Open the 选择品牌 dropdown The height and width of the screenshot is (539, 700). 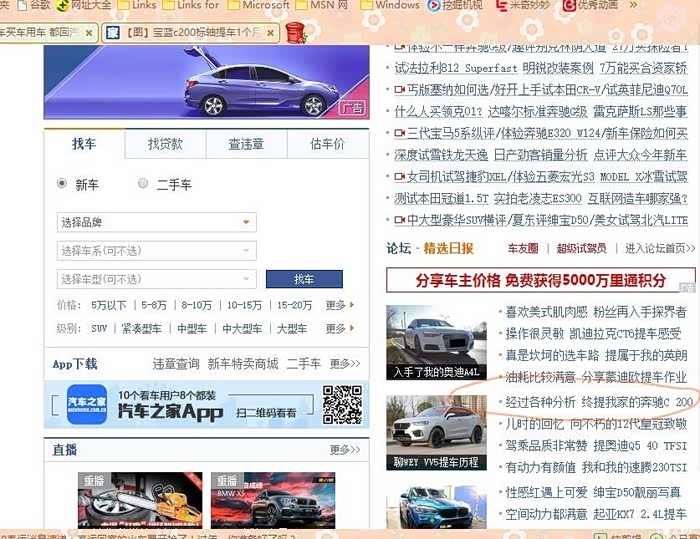coord(156,222)
